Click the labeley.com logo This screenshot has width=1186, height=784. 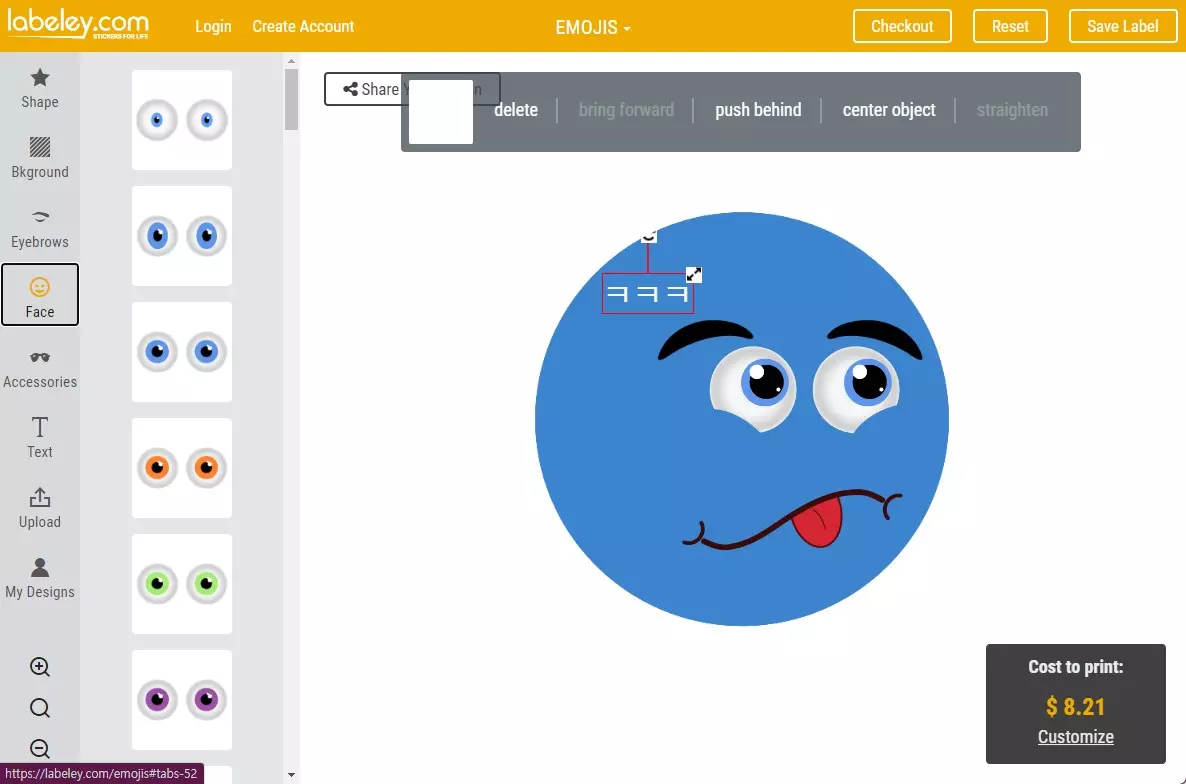pyautogui.click(x=78, y=25)
